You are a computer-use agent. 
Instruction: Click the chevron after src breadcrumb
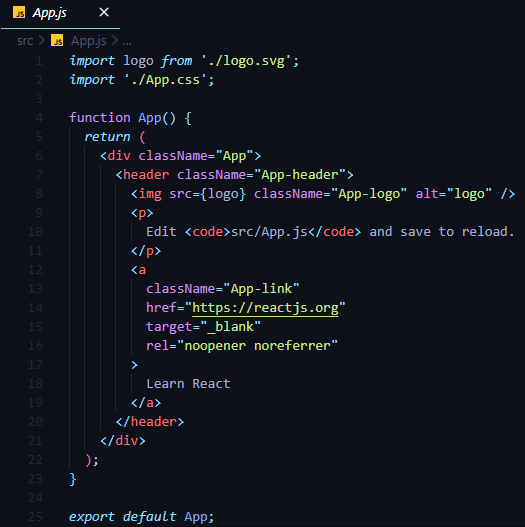pos(41,41)
